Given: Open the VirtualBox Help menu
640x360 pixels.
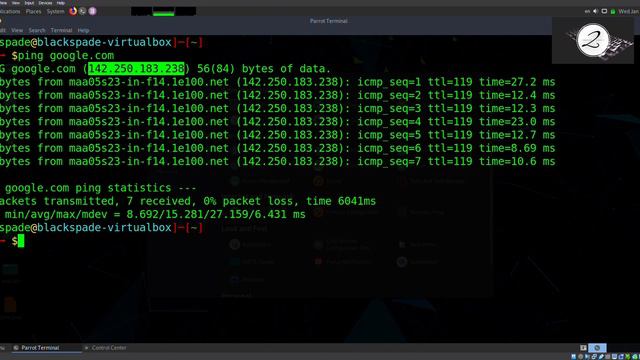Looking at the screenshot, I should click(61, 3).
